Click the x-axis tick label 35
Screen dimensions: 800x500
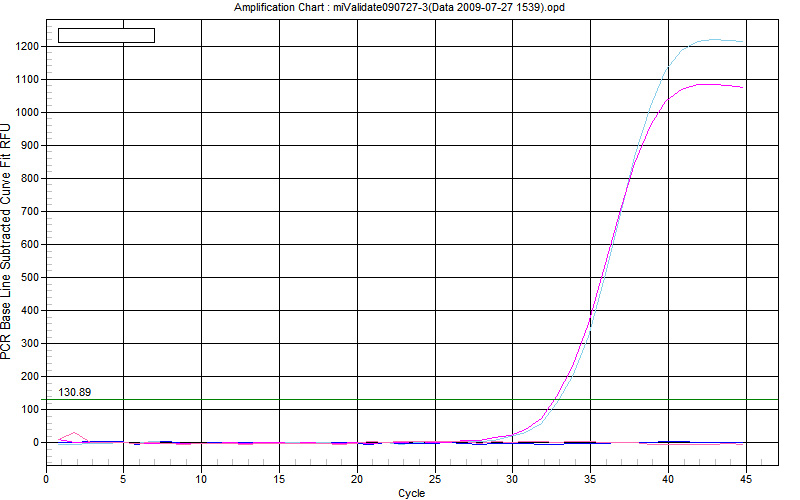pos(590,479)
